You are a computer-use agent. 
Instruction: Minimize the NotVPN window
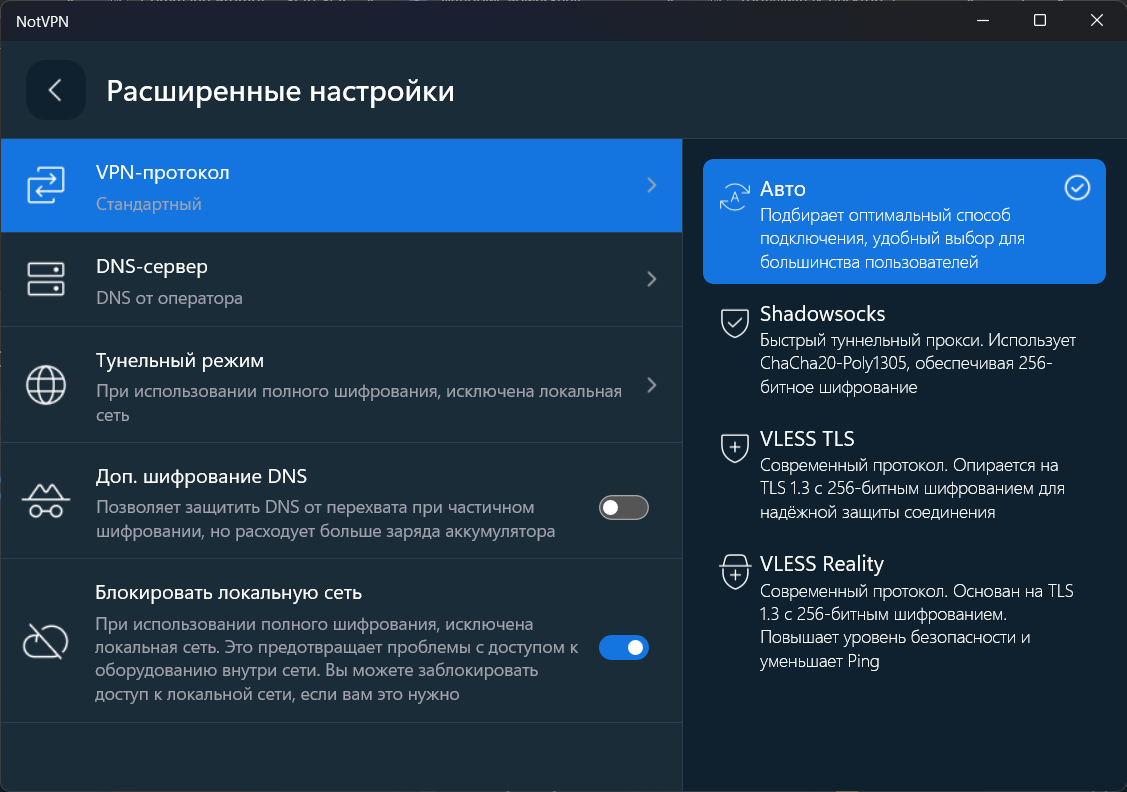click(983, 20)
